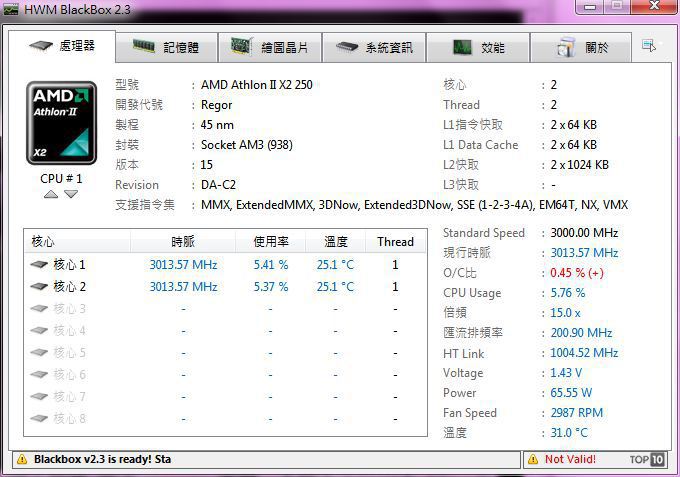680x477 pixels.
Task: Click the MMX instruction set list
Action: coord(415,205)
